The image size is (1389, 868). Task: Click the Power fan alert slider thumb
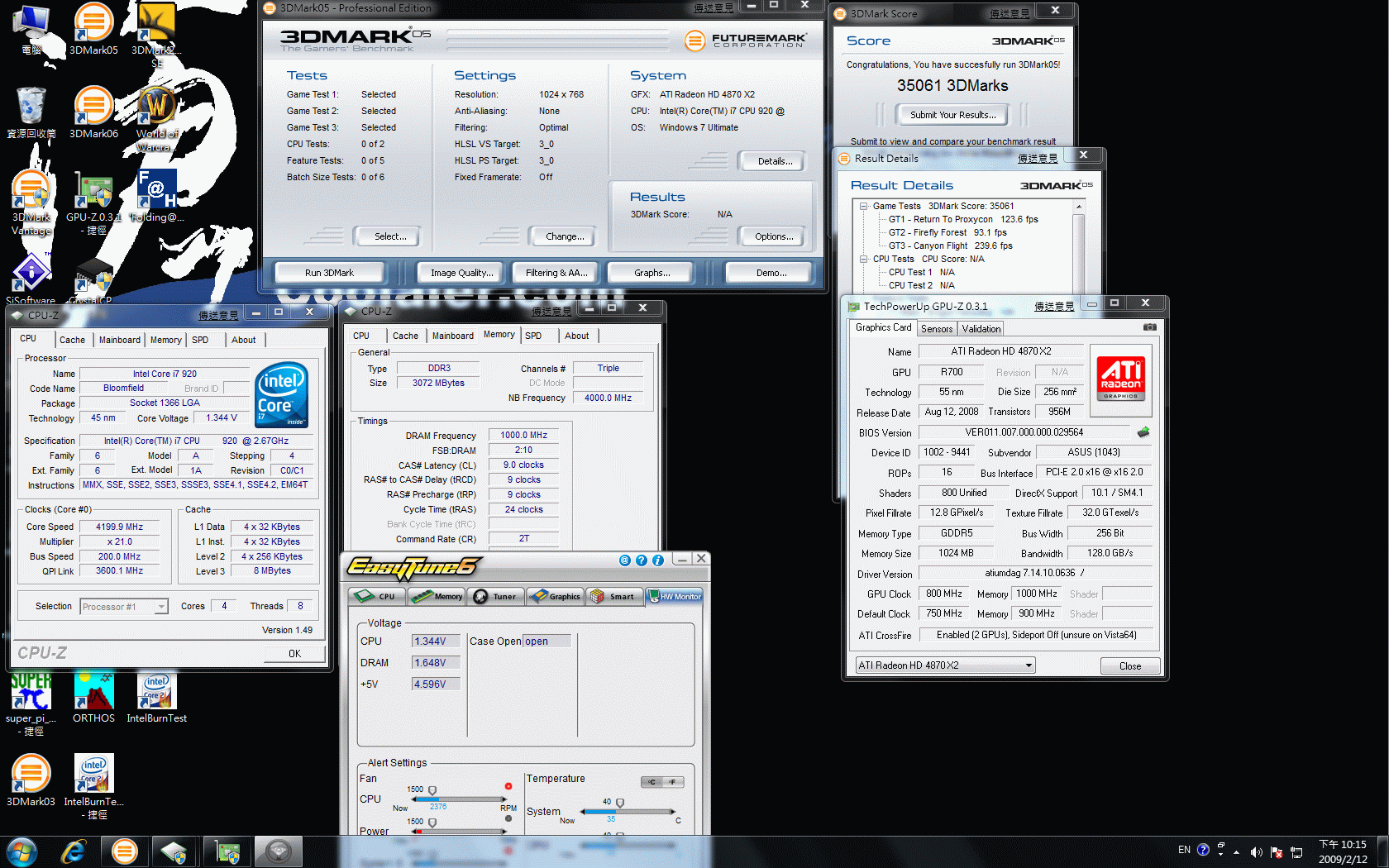point(432,823)
